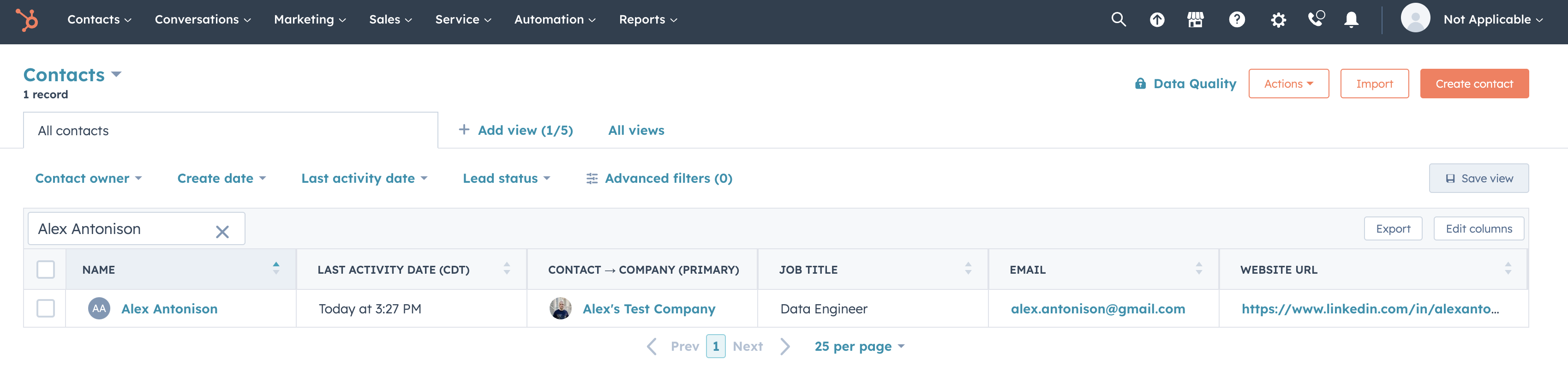Expand the Sales navigation menu
1568x384 pixels.
[x=390, y=19]
